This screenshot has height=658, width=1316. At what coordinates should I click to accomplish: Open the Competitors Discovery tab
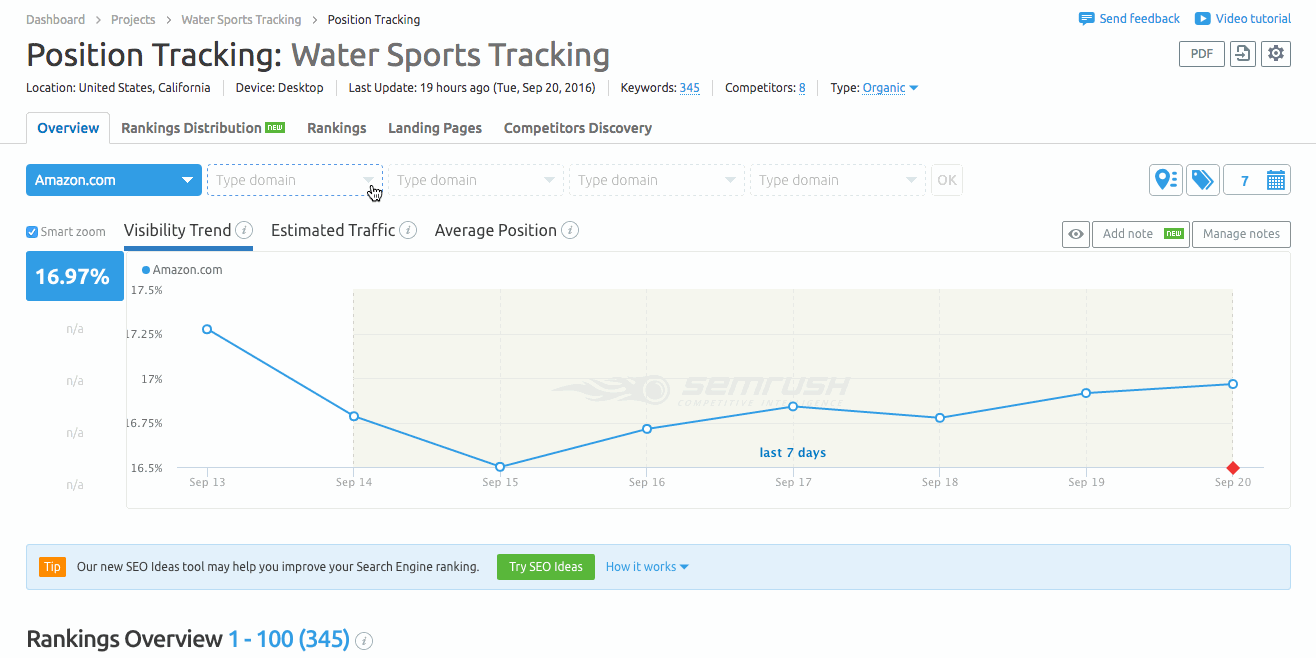(577, 128)
